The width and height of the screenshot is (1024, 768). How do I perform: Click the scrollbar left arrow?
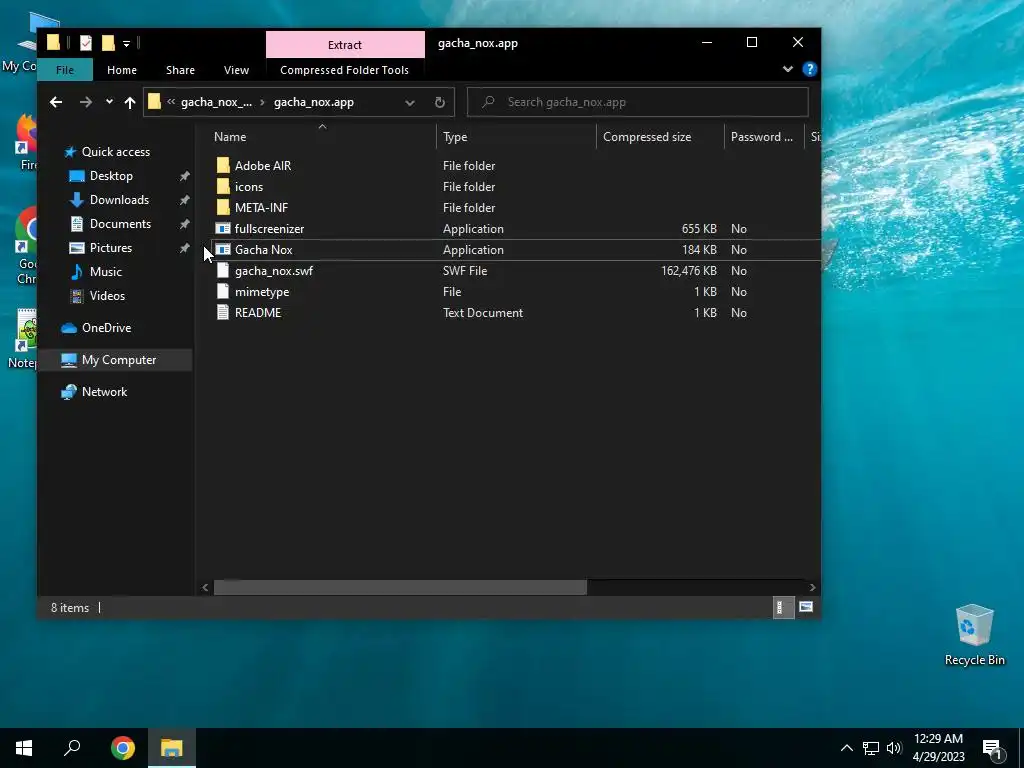pyautogui.click(x=205, y=587)
